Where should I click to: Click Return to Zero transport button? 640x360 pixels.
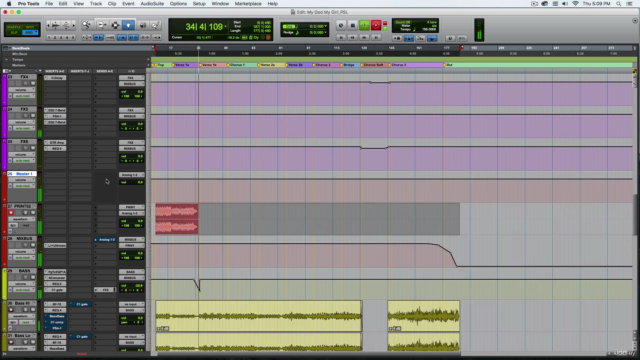pyautogui.click(x=341, y=38)
